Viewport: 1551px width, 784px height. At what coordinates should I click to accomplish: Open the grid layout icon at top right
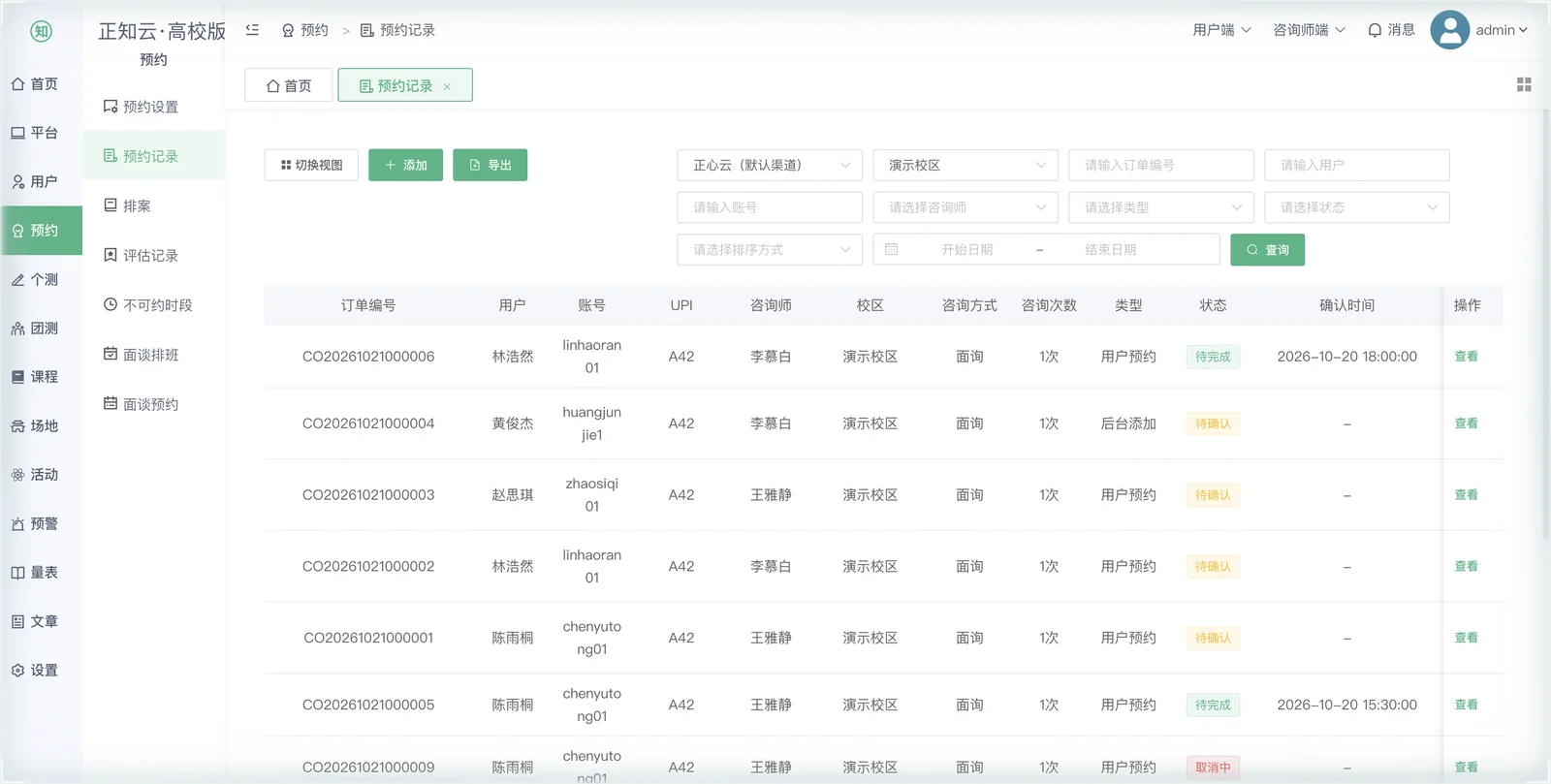tap(1524, 85)
